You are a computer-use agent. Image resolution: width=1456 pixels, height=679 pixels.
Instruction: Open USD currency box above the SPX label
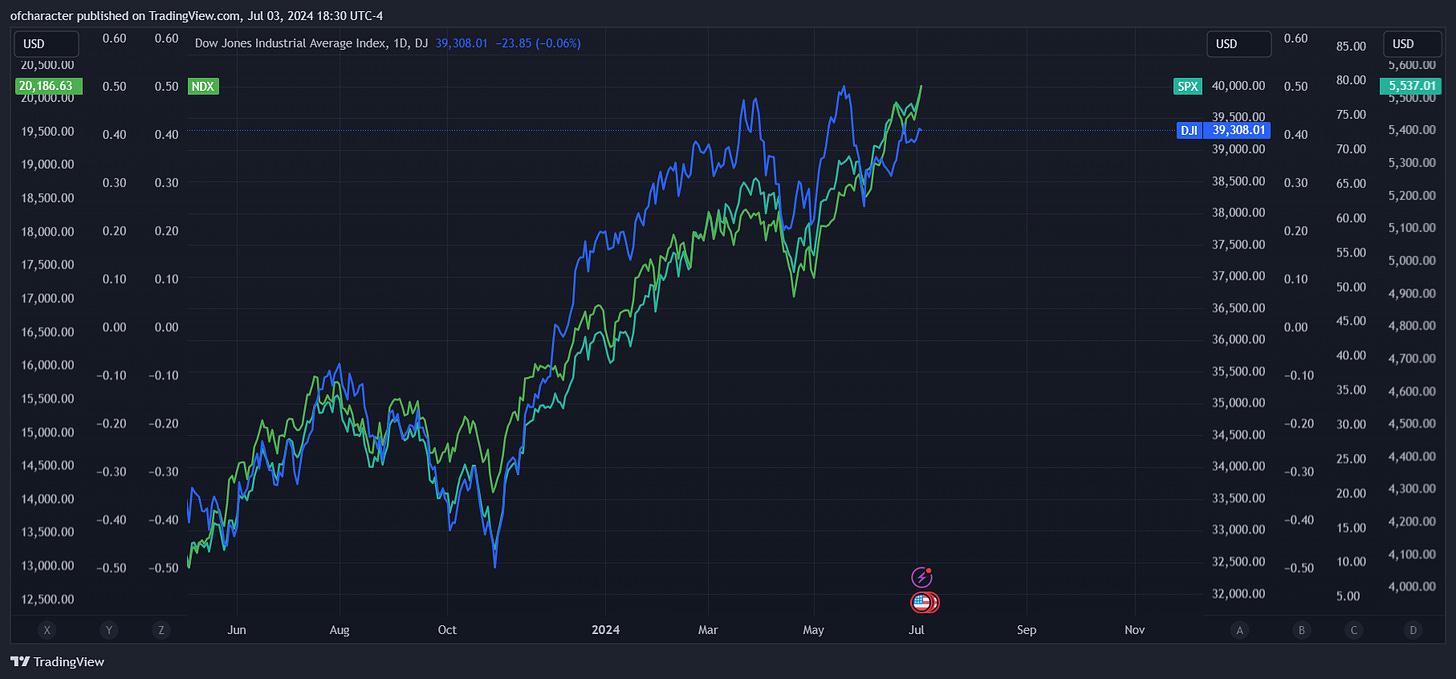(x=1239, y=44)
